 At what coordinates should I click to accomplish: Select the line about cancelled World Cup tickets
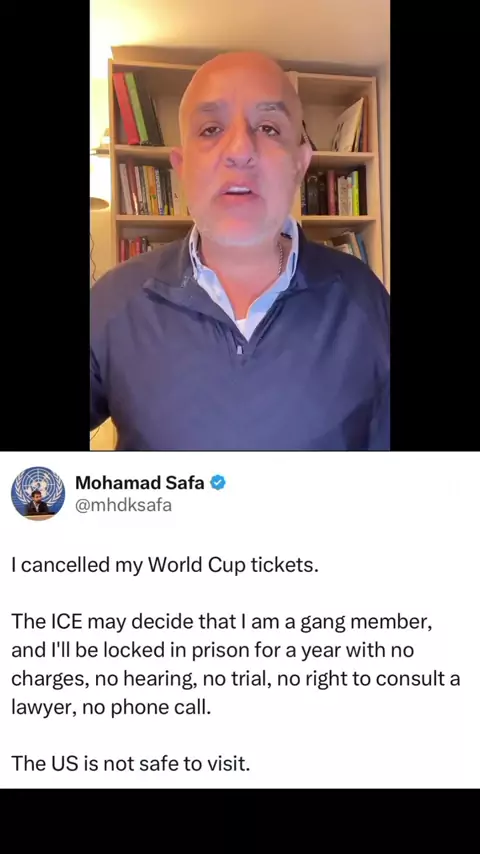165,565
